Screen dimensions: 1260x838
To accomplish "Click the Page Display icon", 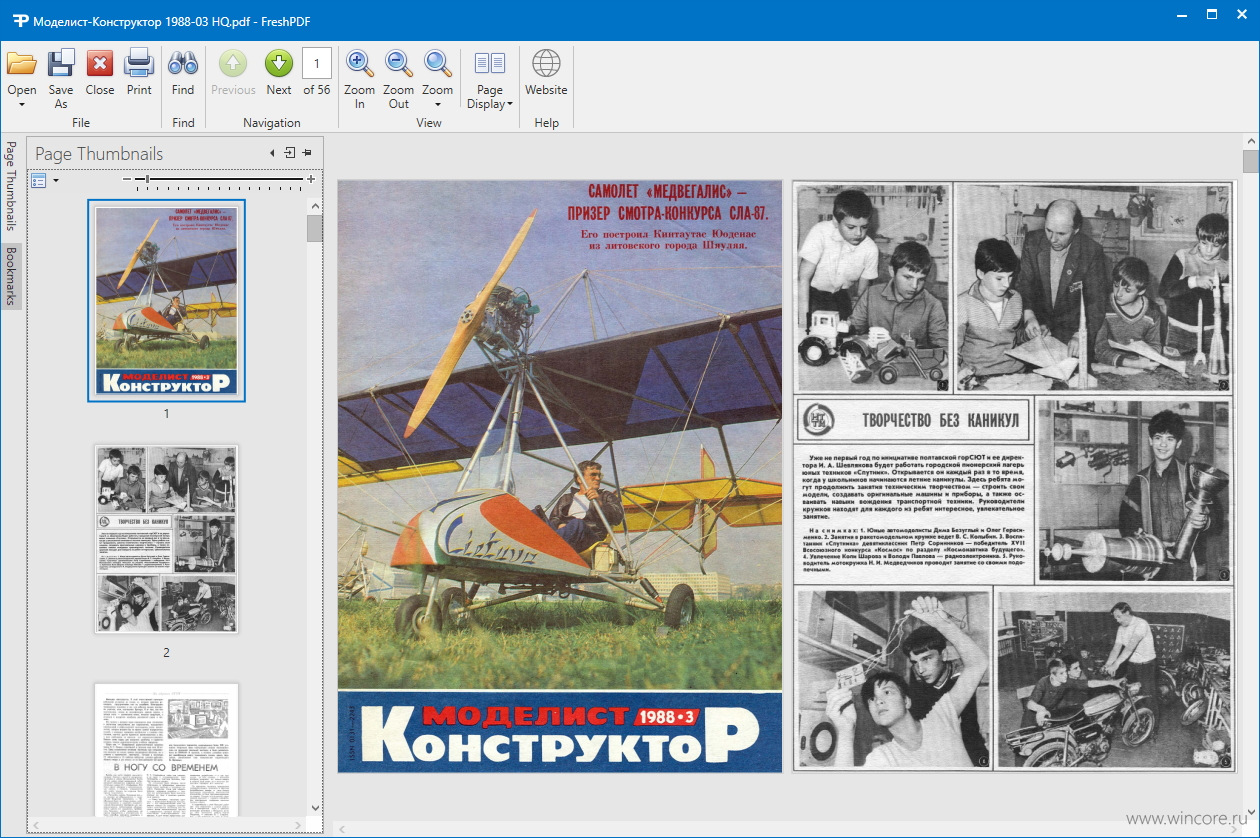I will (x=490, y=64).
